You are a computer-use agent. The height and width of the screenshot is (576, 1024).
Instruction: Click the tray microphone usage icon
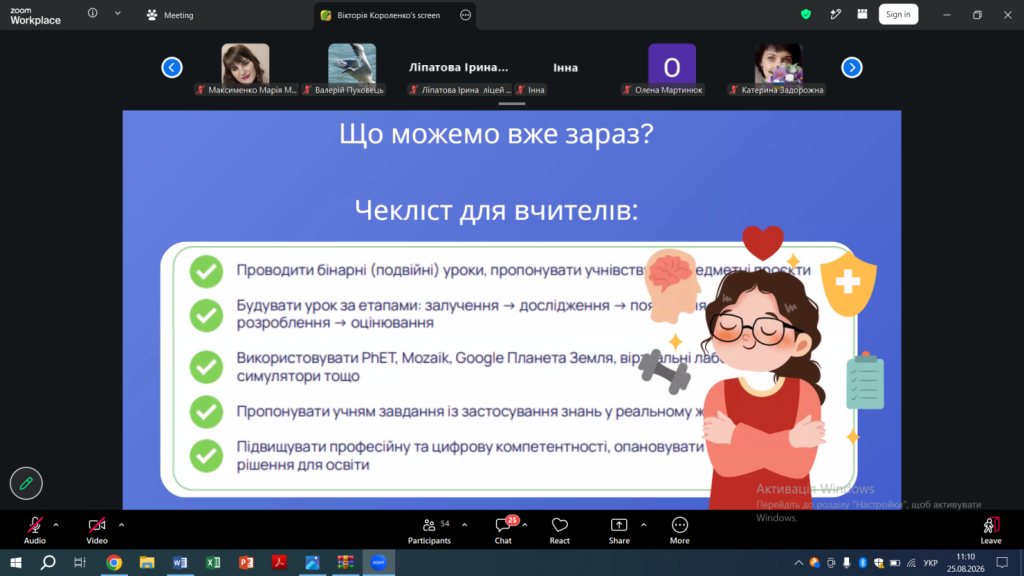tap(846, 563)
